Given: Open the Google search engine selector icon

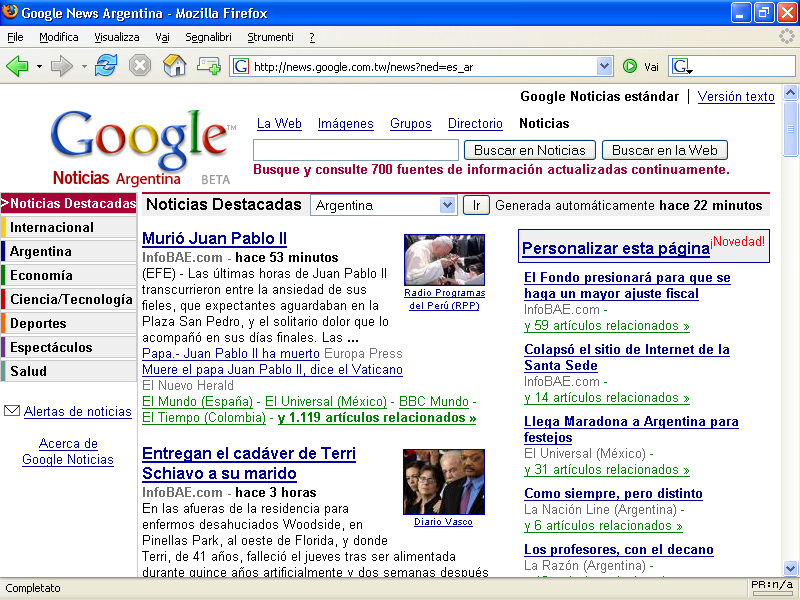Looking at the screenshot, I should click(x=682, y=66).
